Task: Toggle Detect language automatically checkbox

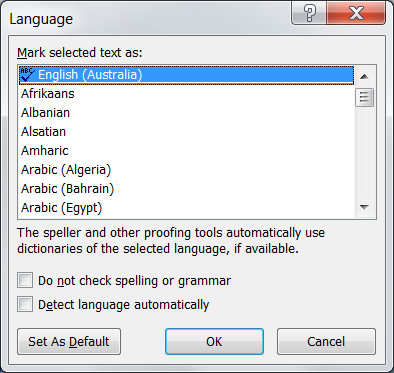Action: [25, 304]
